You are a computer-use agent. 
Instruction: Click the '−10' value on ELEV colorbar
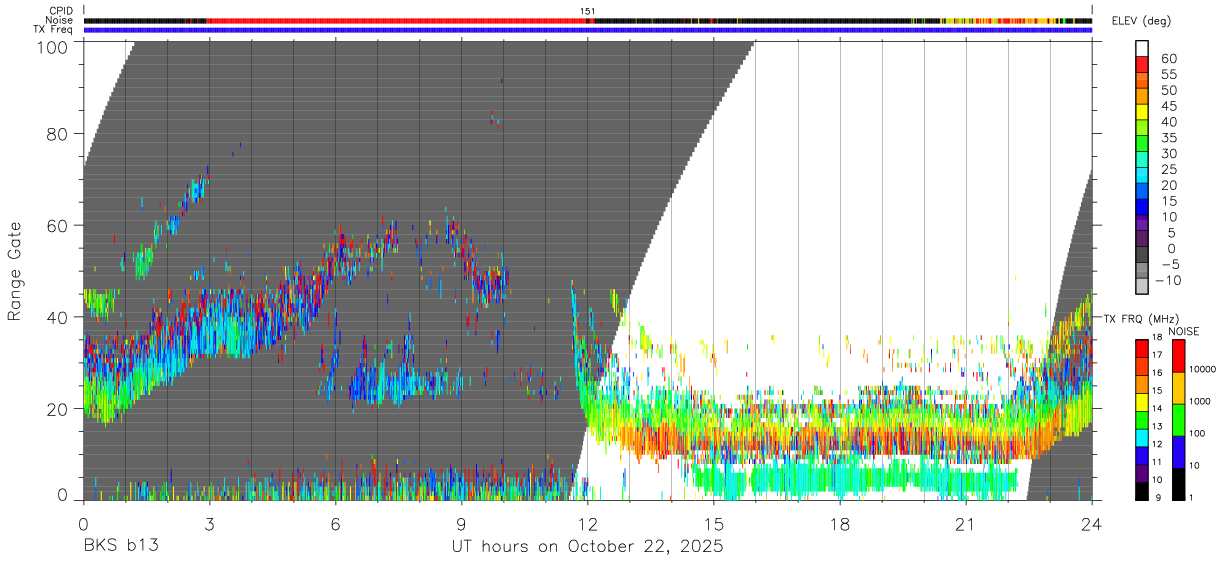(1166, 280)
